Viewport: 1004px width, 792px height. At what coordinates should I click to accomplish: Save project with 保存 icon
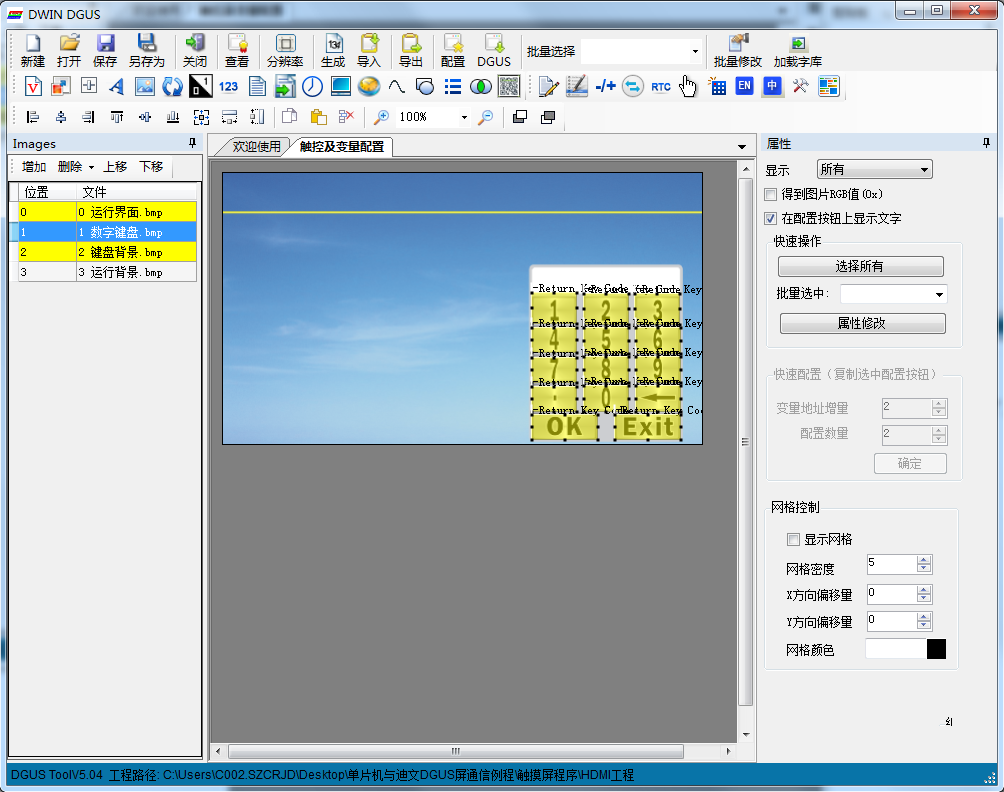tap(105, 51)
